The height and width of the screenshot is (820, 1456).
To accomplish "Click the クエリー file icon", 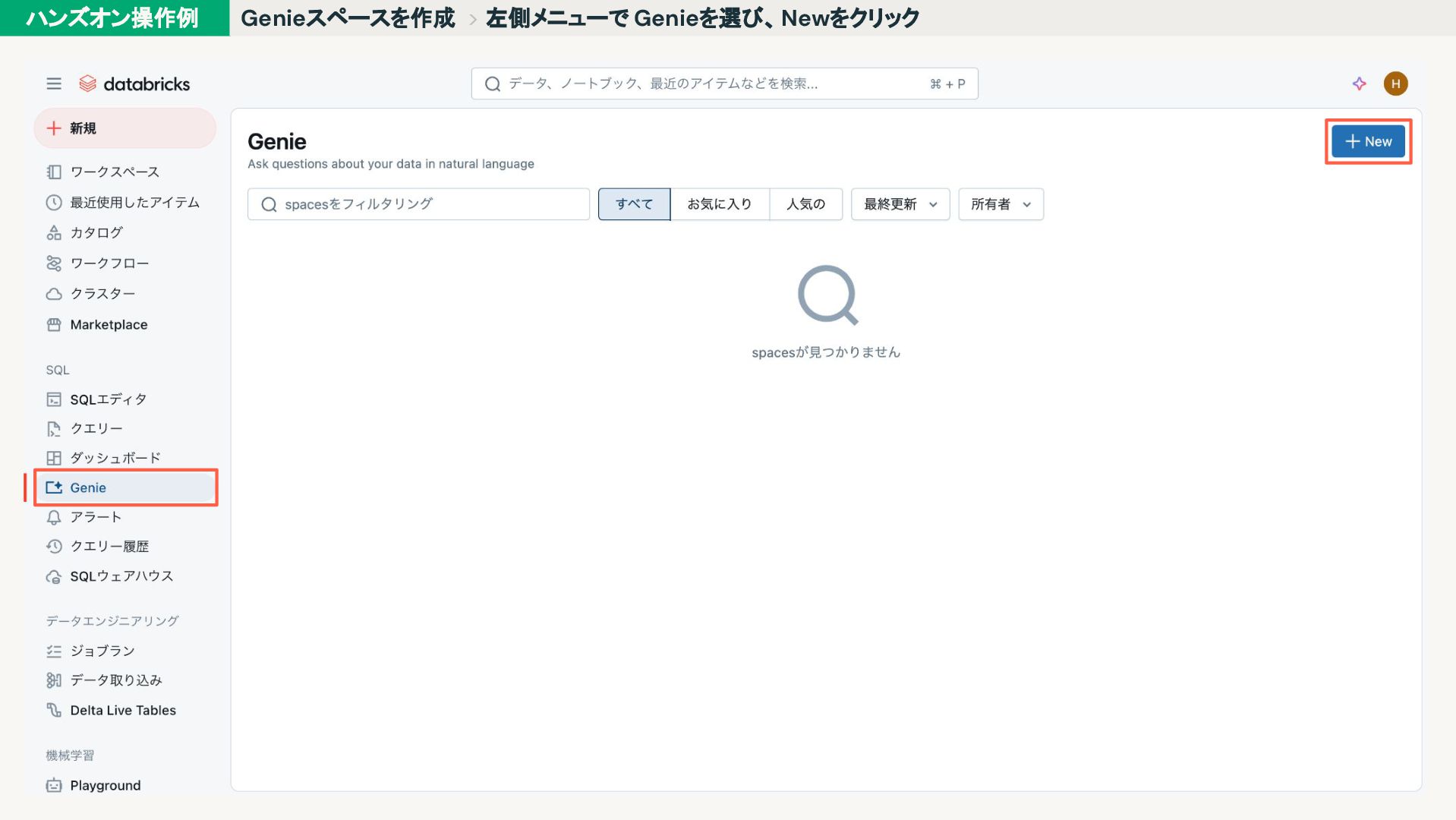I will [x=54, y=429].
